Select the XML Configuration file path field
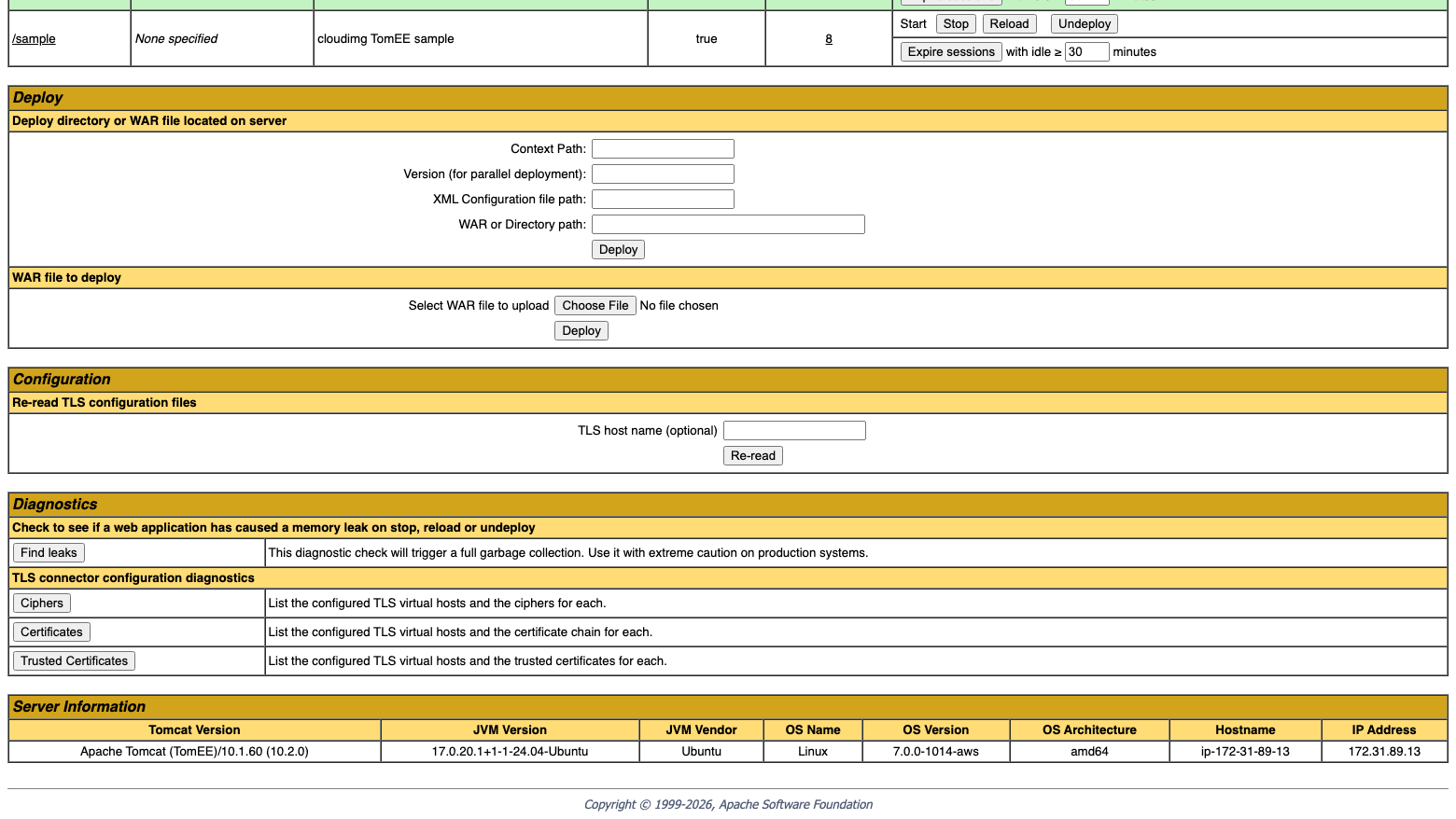1456x819 pixels. click(663, 200)
